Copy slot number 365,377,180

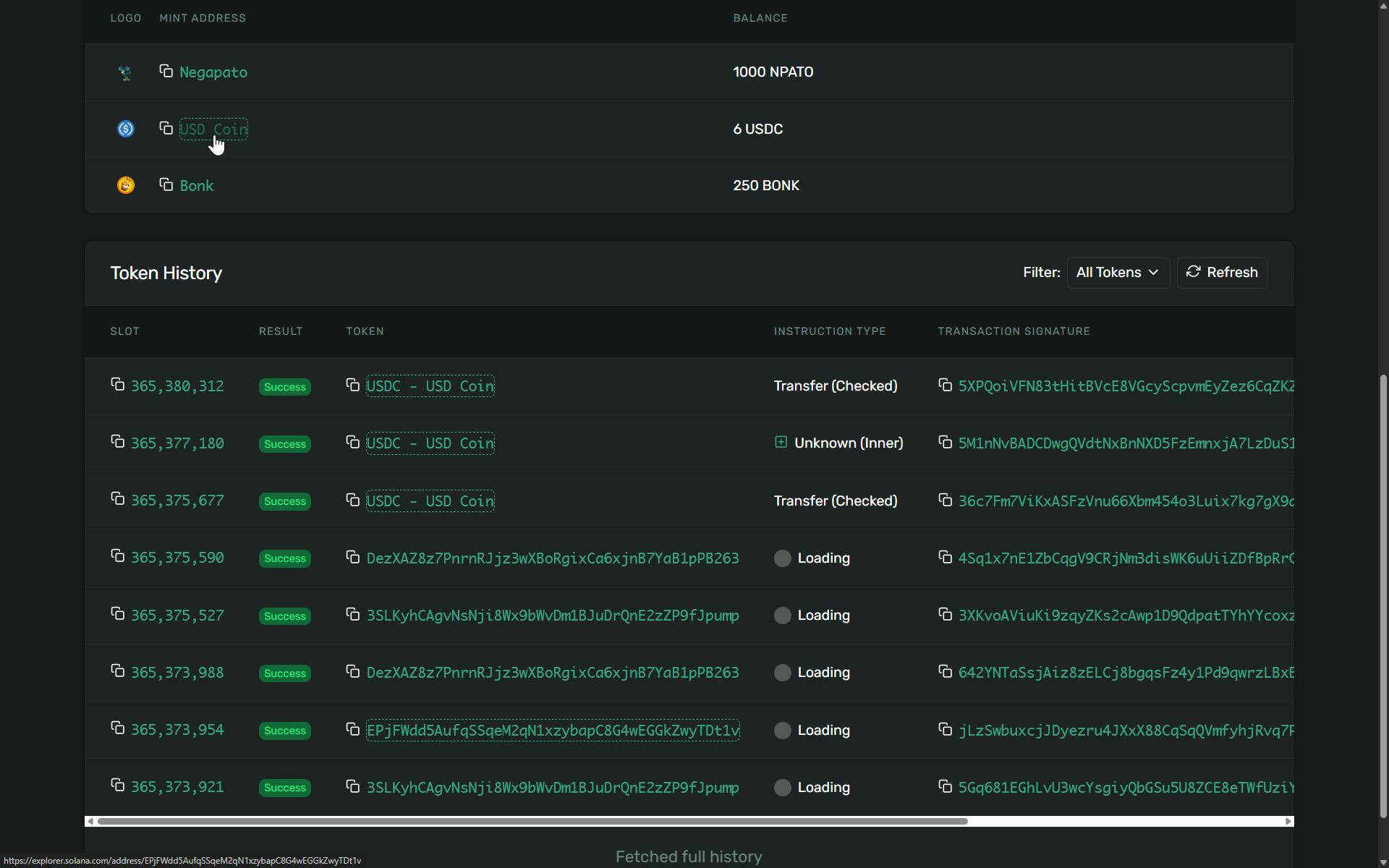tap(117, 441)
